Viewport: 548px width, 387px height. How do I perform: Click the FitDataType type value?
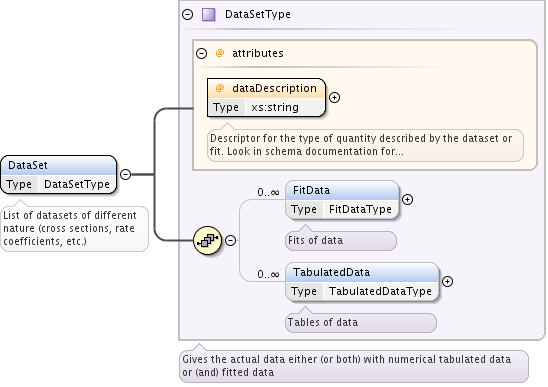pyautogui.click(x=360, y=209)
